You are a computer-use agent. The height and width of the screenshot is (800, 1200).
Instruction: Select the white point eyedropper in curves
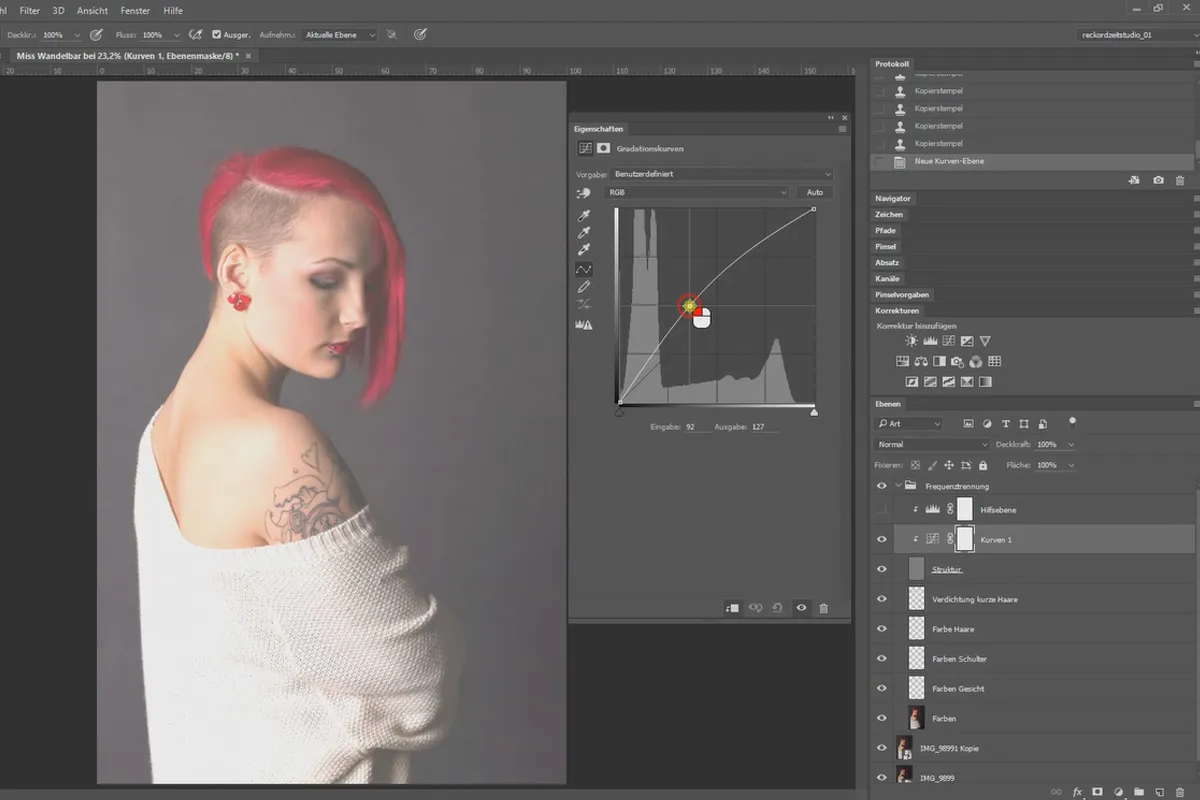(x=585, y=250)
